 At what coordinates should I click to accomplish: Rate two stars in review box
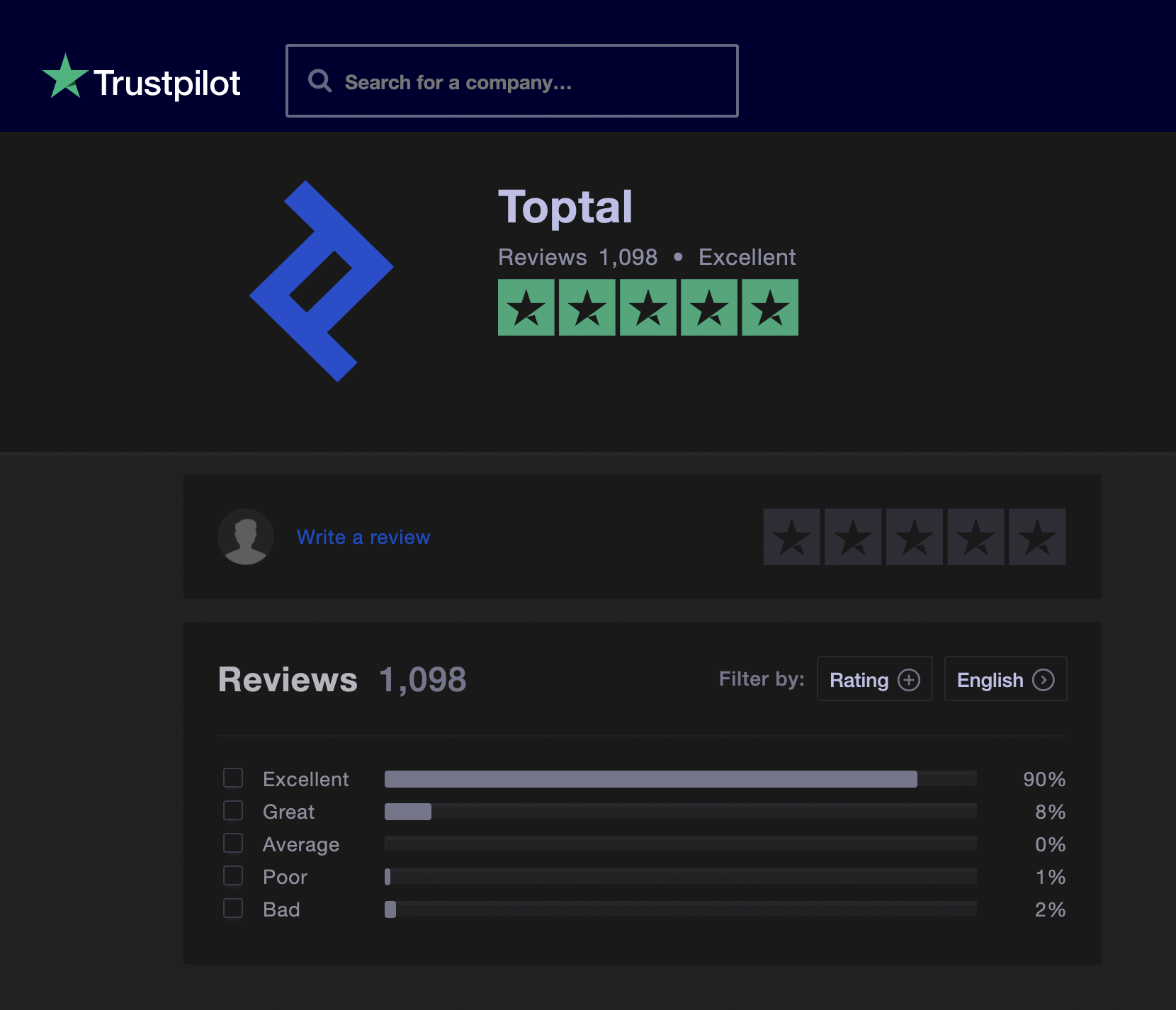[853, 537]
